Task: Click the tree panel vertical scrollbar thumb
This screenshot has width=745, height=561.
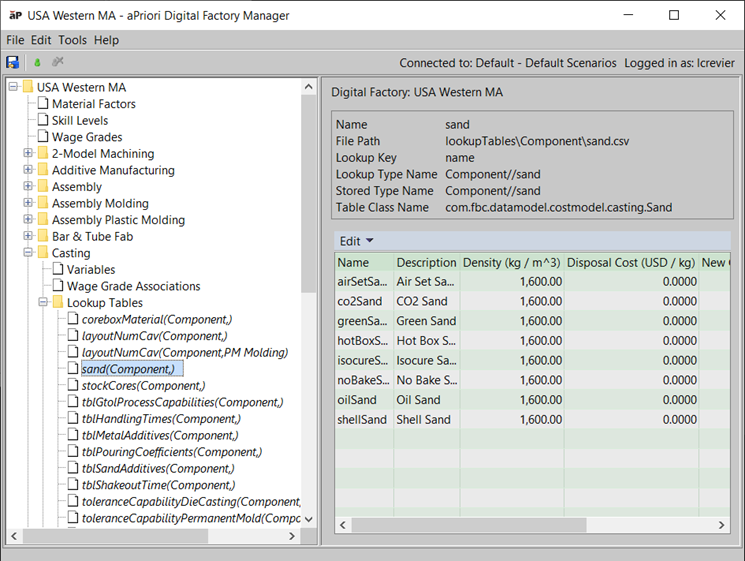Action: 308,194
